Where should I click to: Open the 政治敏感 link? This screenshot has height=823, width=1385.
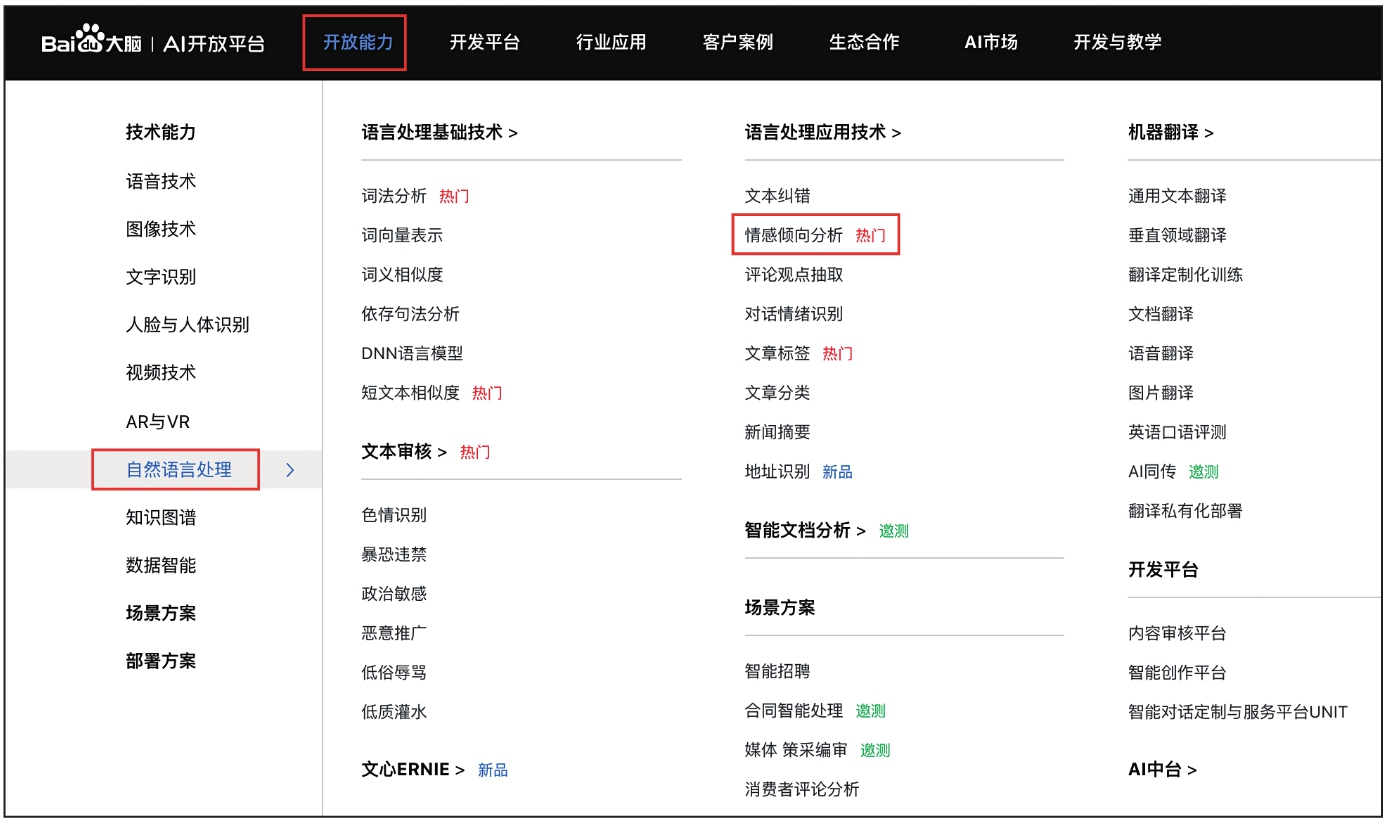(394, 594)
